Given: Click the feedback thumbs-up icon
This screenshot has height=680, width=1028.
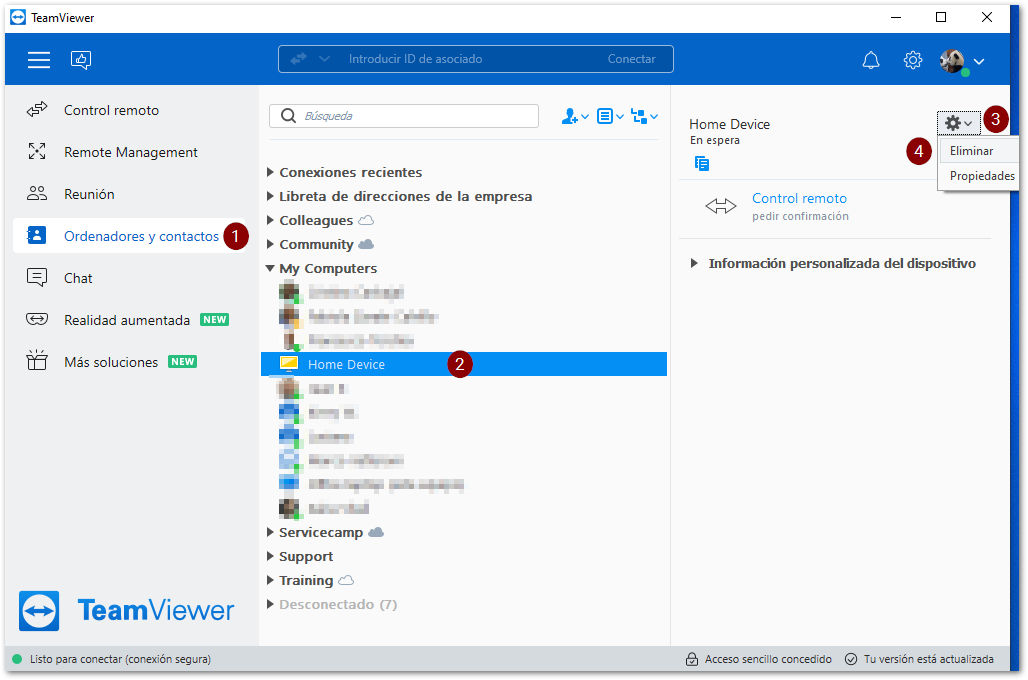Looking at the screenshot, I should click(81, 60).
